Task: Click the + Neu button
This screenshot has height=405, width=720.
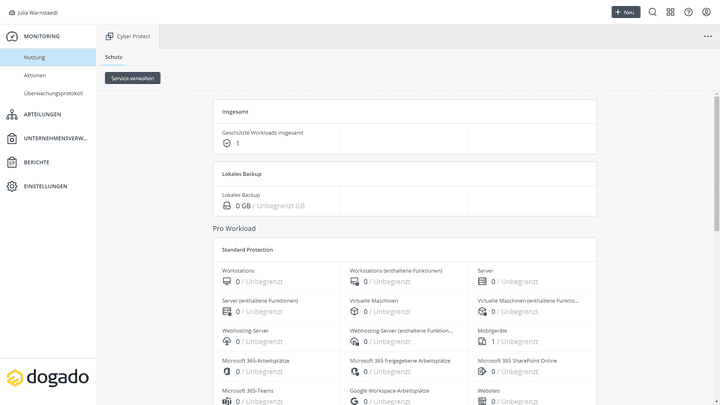Action: pyautogui.click(x=626, y=12)
